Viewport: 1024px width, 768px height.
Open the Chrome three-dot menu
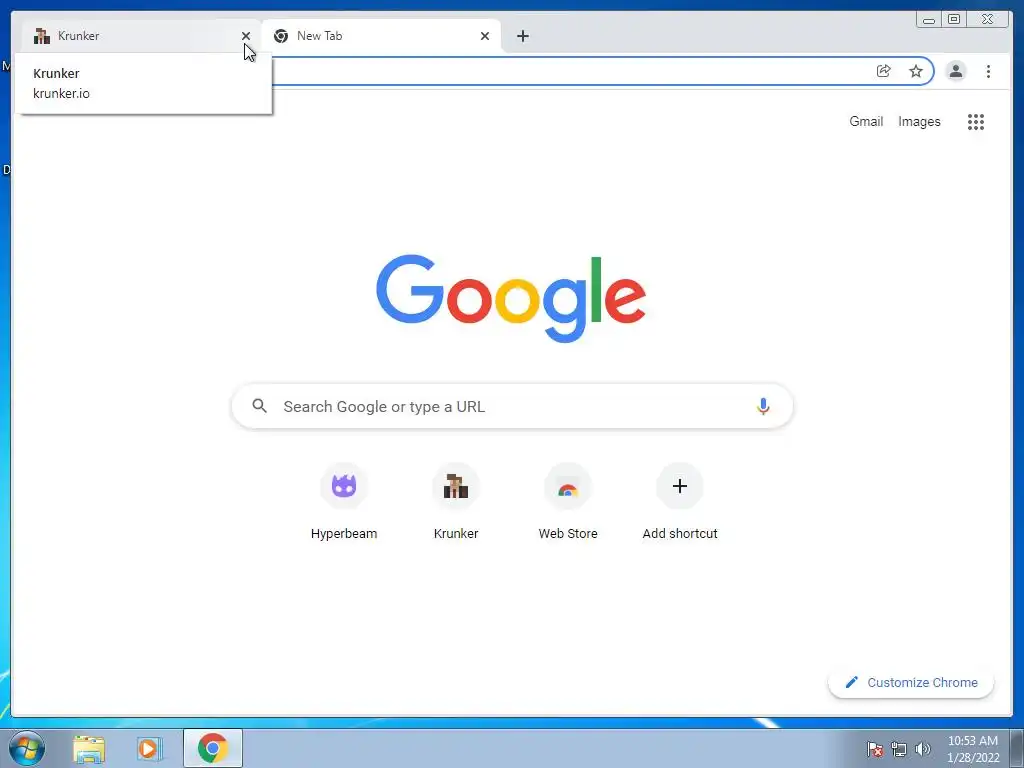pos(988,71)
